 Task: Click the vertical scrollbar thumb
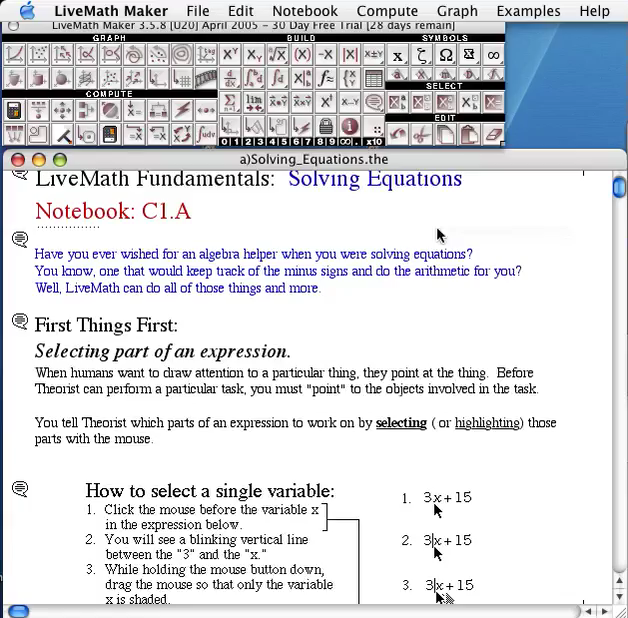pyautogui.click(x=619, y=188)
